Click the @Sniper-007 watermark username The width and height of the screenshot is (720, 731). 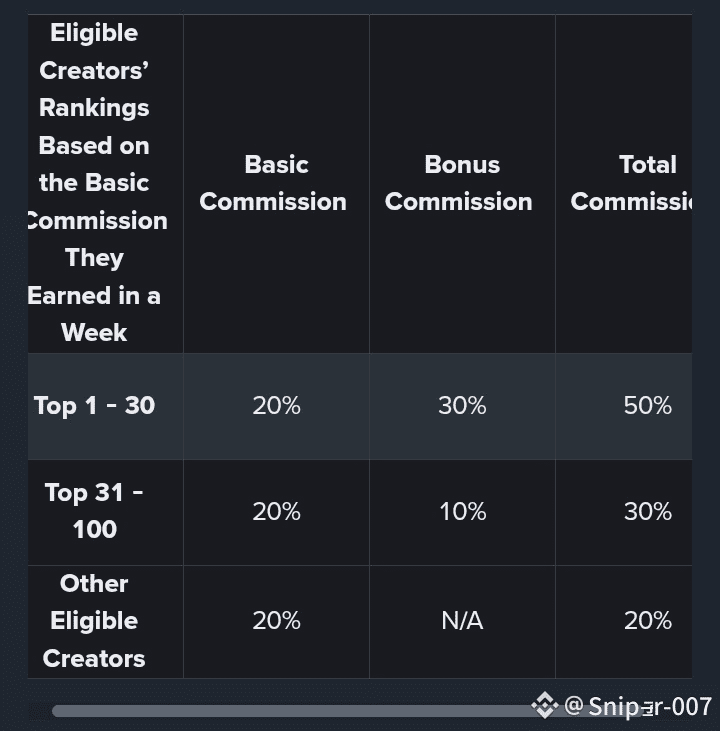point(638,706)
